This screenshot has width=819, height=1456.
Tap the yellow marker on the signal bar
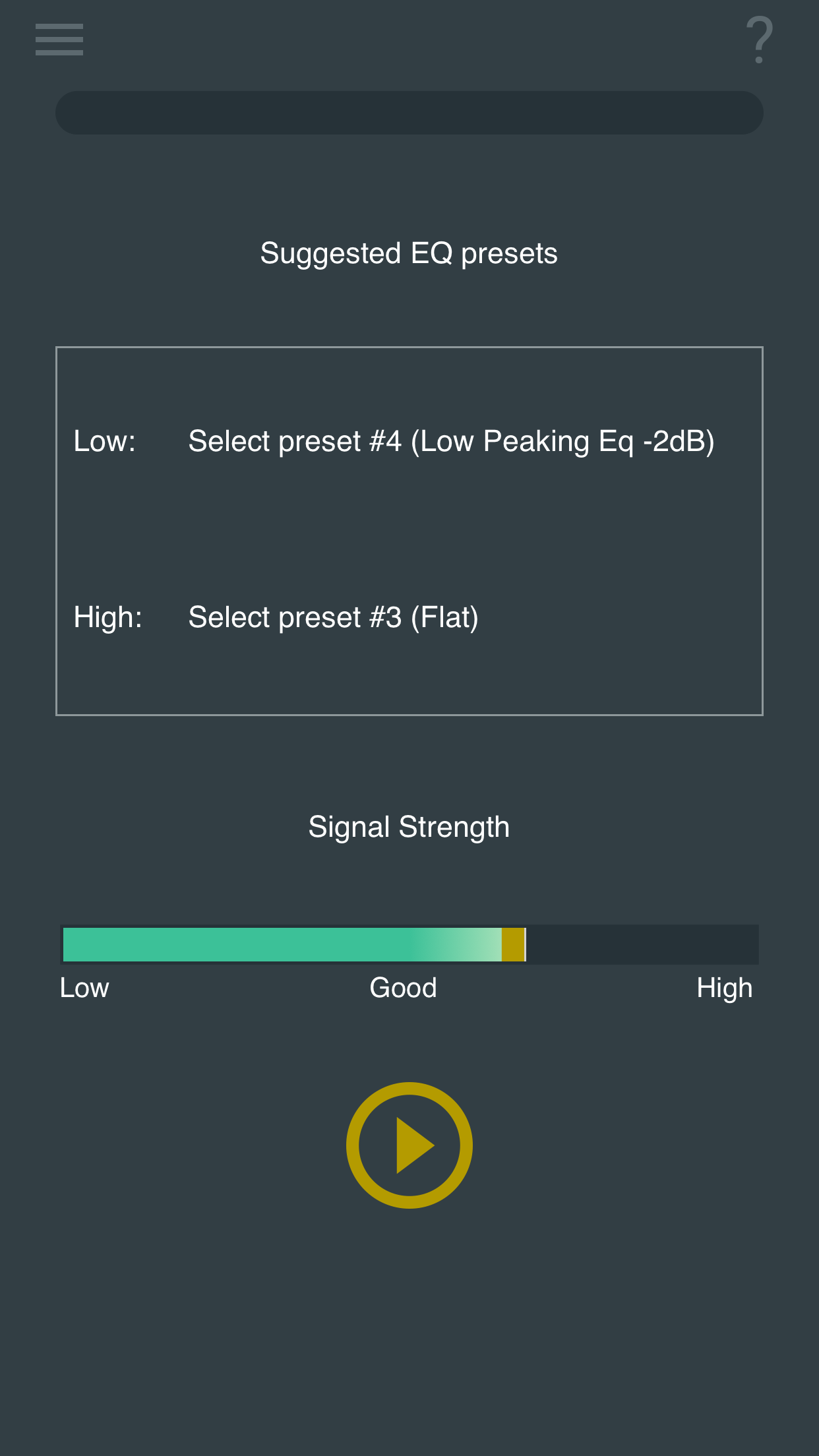click(513, 944)
